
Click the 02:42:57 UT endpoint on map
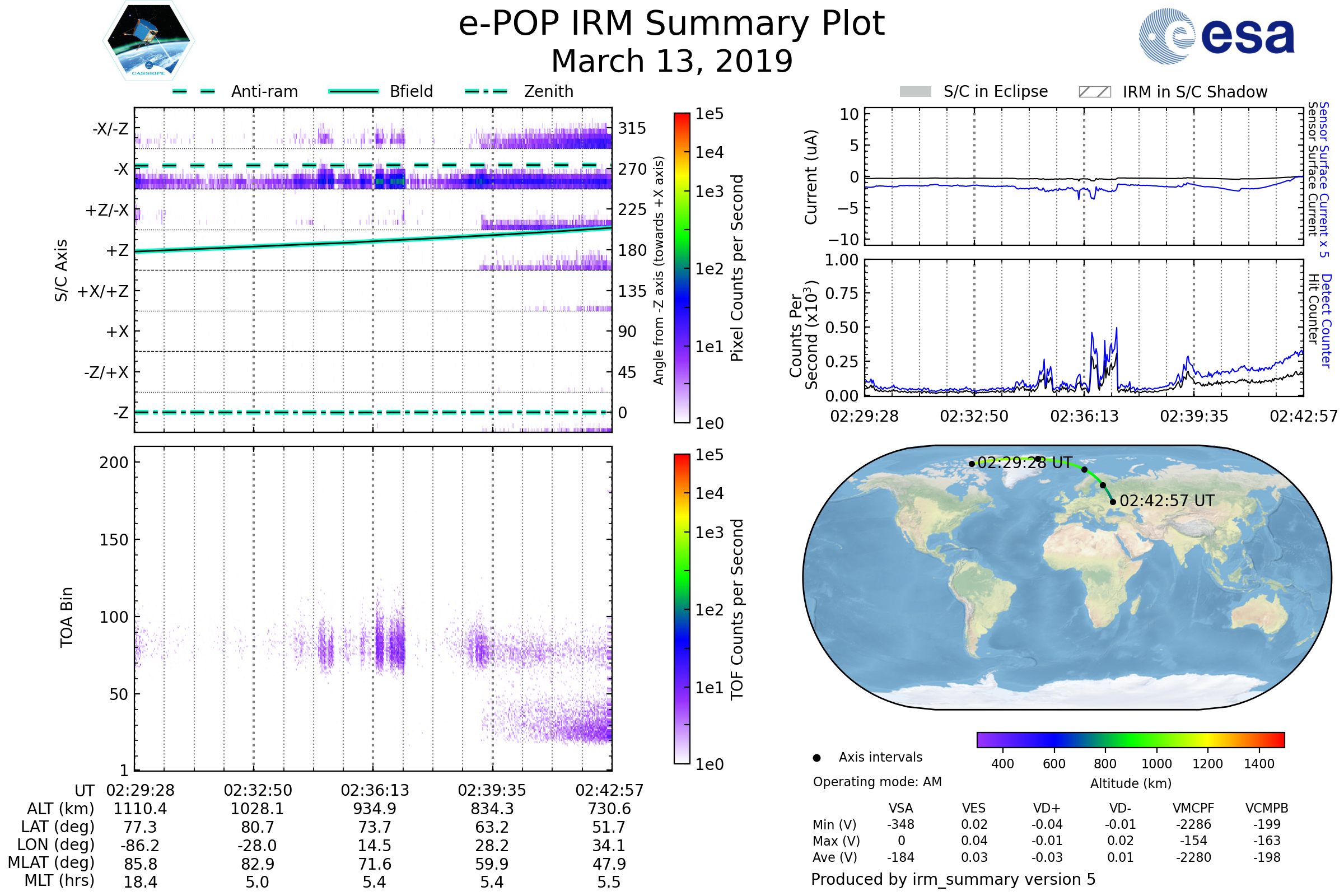pos(1113,502)
